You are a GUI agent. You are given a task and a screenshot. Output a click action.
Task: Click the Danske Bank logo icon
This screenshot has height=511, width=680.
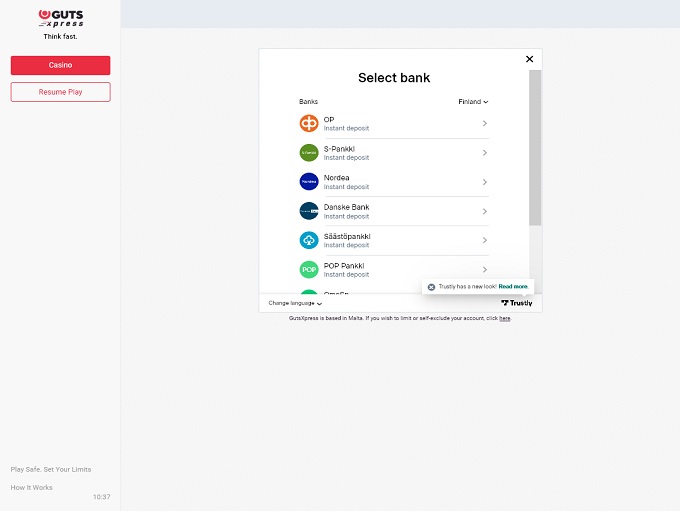[309, 211]
